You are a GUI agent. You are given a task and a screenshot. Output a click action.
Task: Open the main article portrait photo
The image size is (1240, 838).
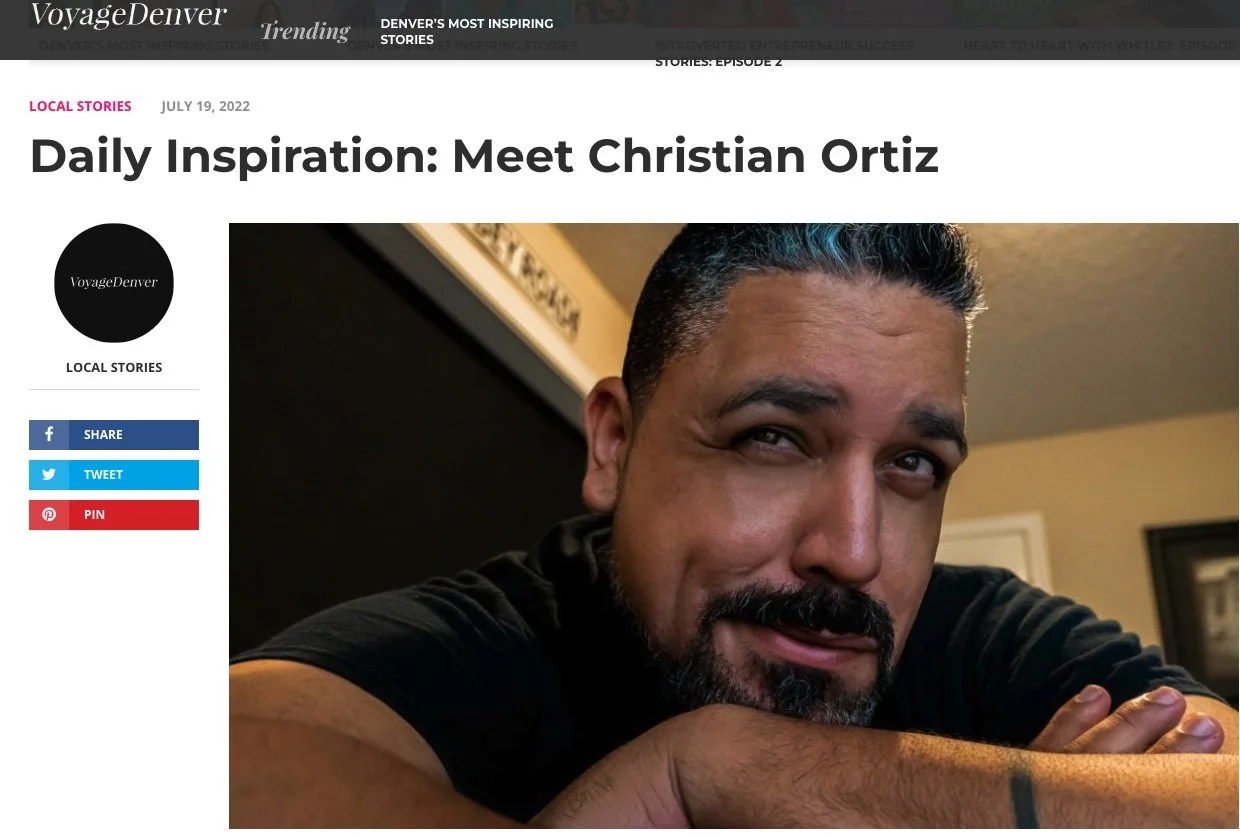[734, 526]
